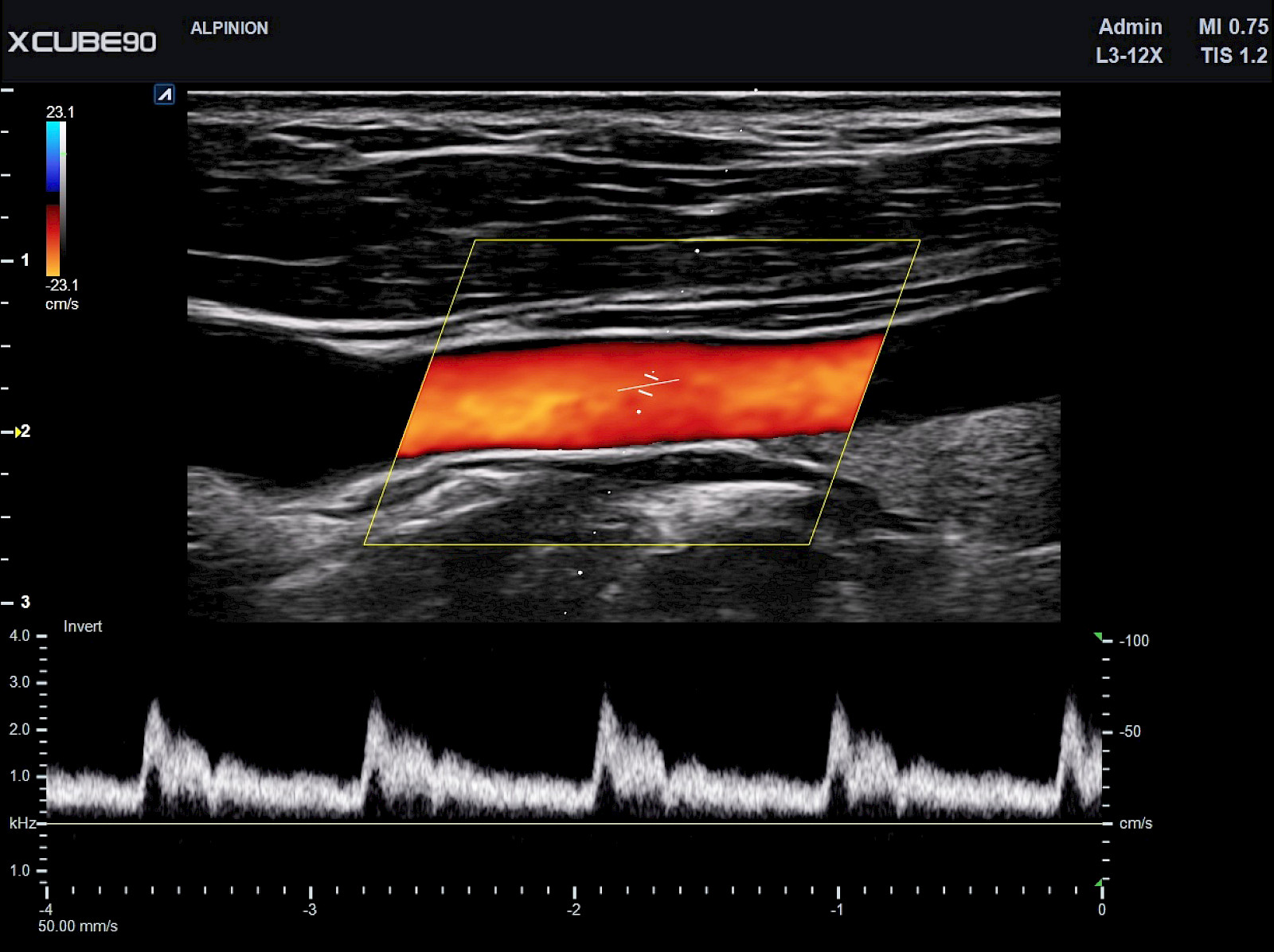Click the ALPINION brand text

point(229,28)
